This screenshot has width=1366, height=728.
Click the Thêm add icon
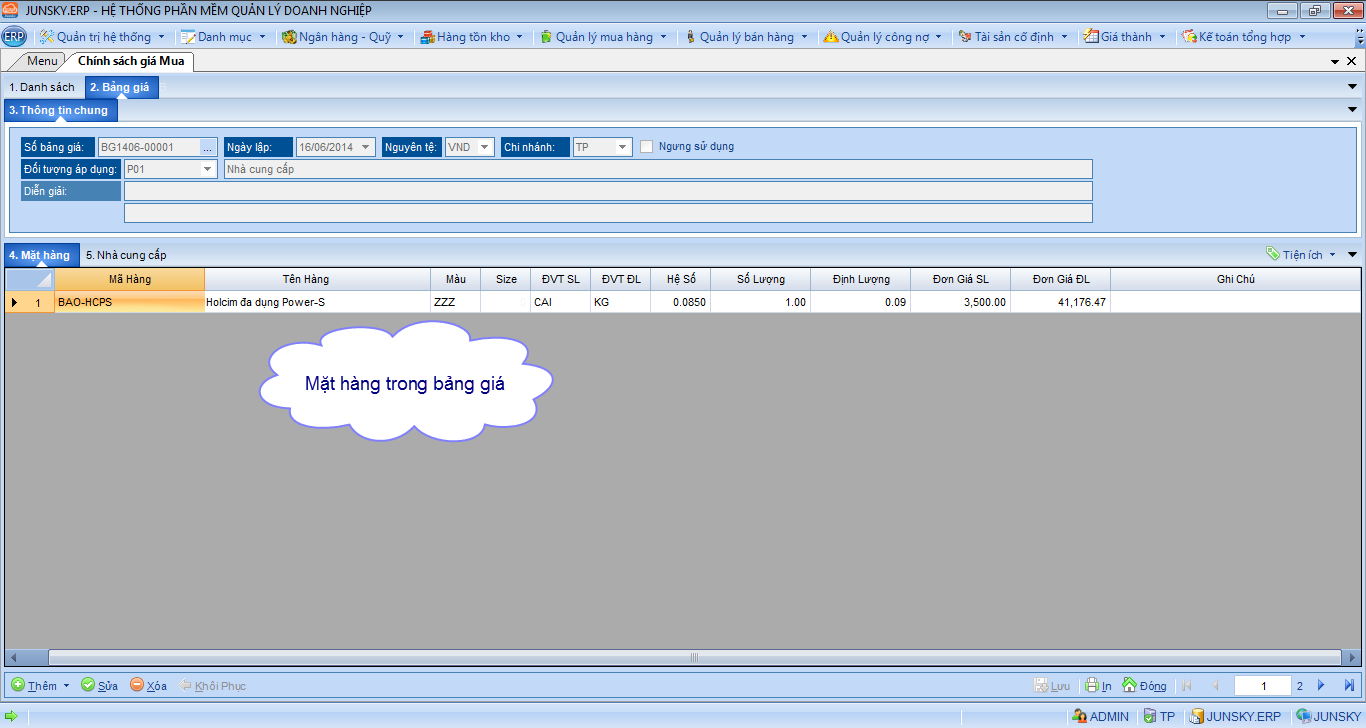click(x=18, y=685)
